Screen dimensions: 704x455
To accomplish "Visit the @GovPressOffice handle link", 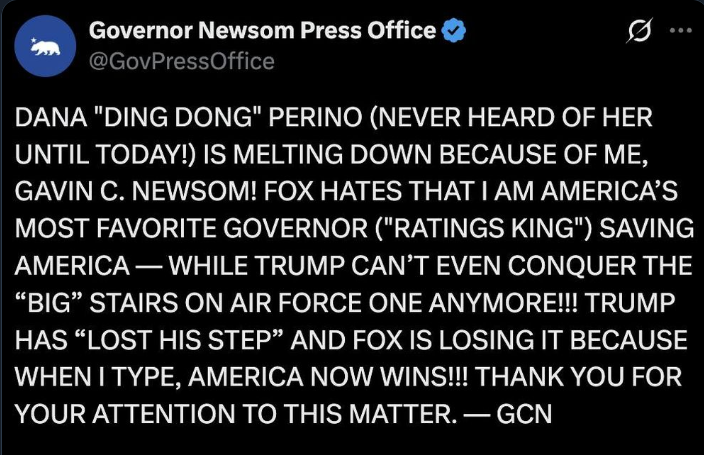I will point(181,61).
